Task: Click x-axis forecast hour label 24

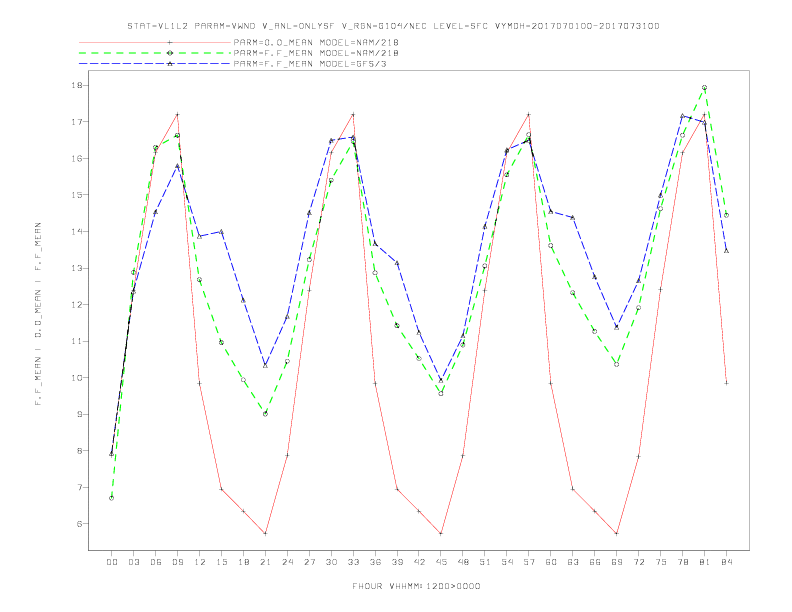Action: tap(287, 562)
